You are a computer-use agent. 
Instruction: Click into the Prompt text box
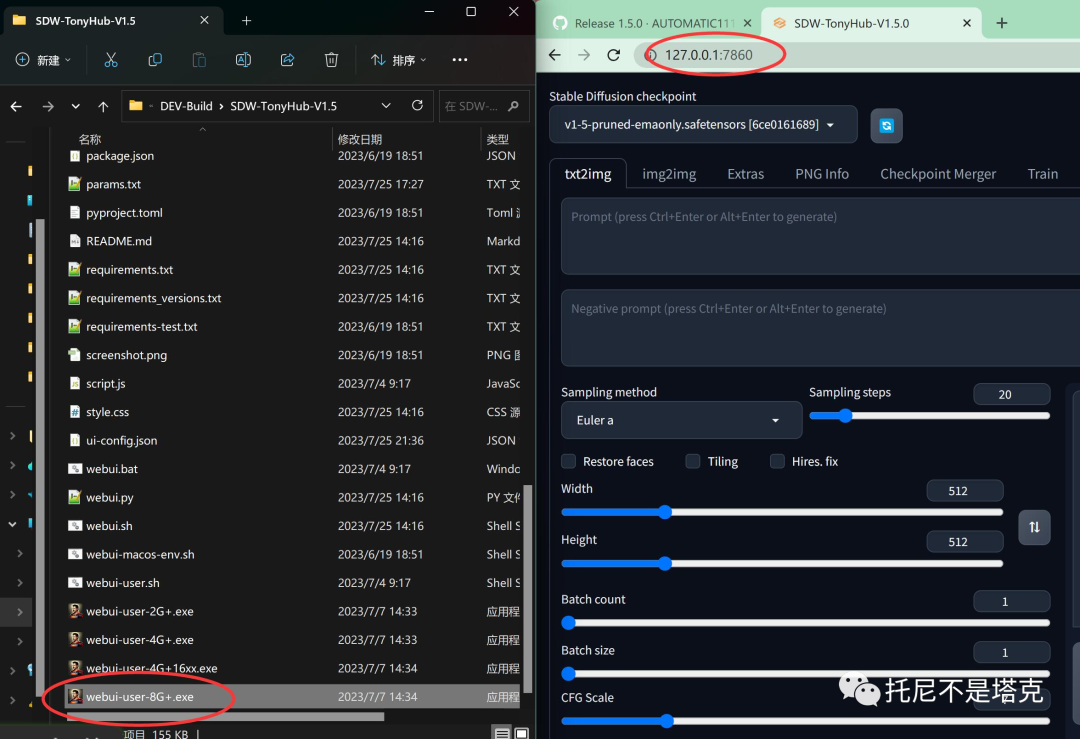(820, 236)
